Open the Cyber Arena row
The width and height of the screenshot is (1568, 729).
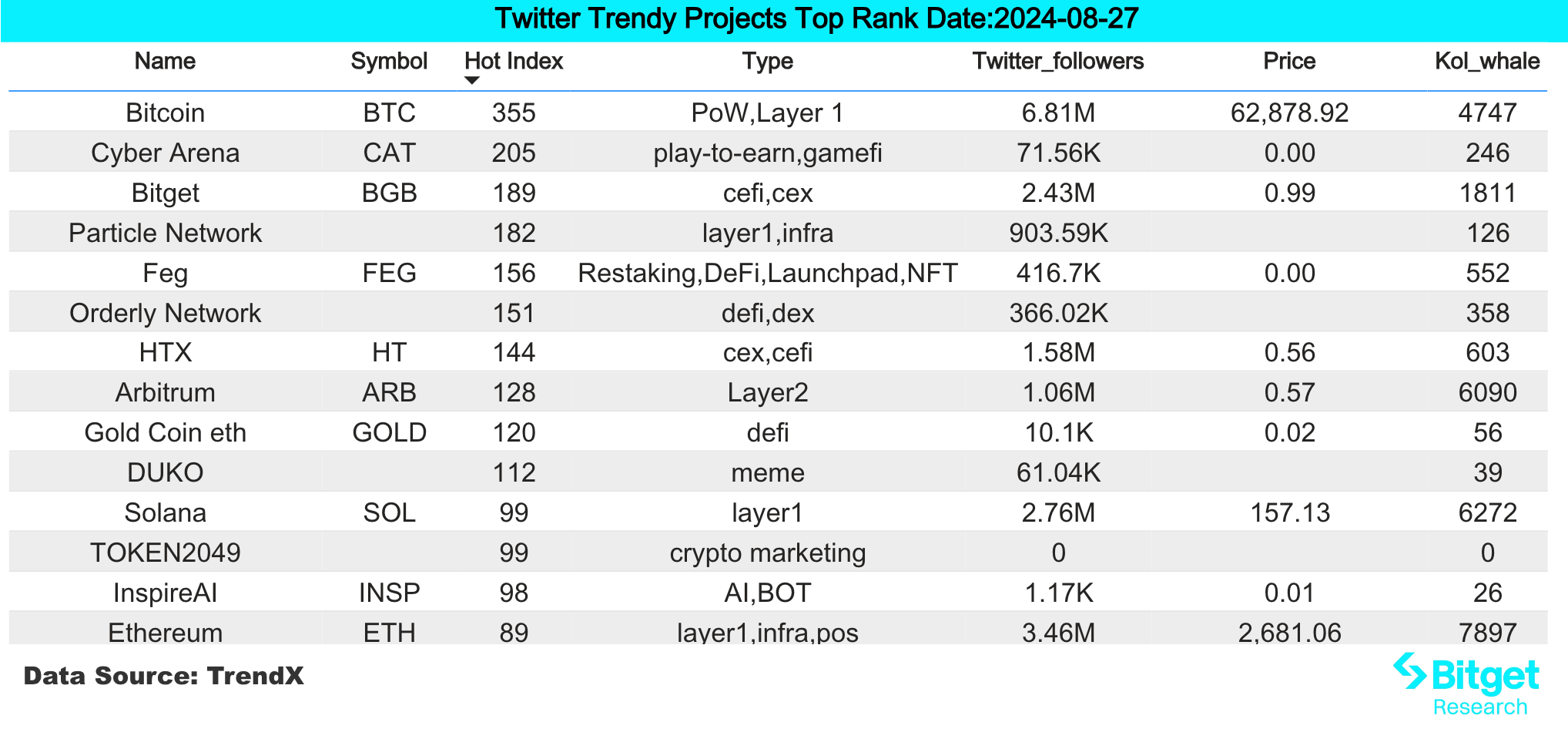click(165, 153)
